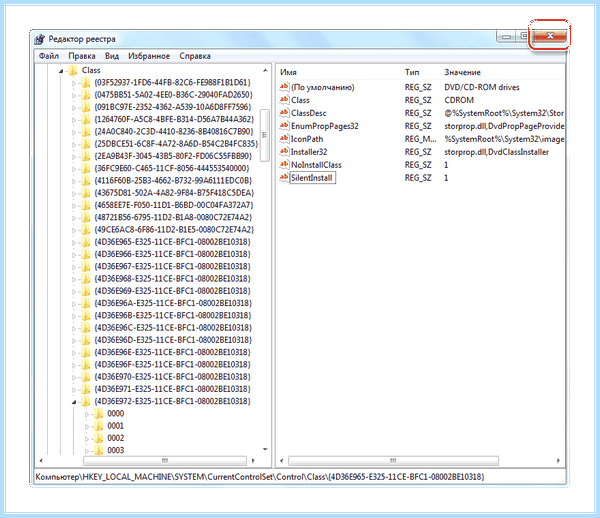Select key {4D36E96C-E325-11CE-BFC1-08002BE10318}

(173, 327)
